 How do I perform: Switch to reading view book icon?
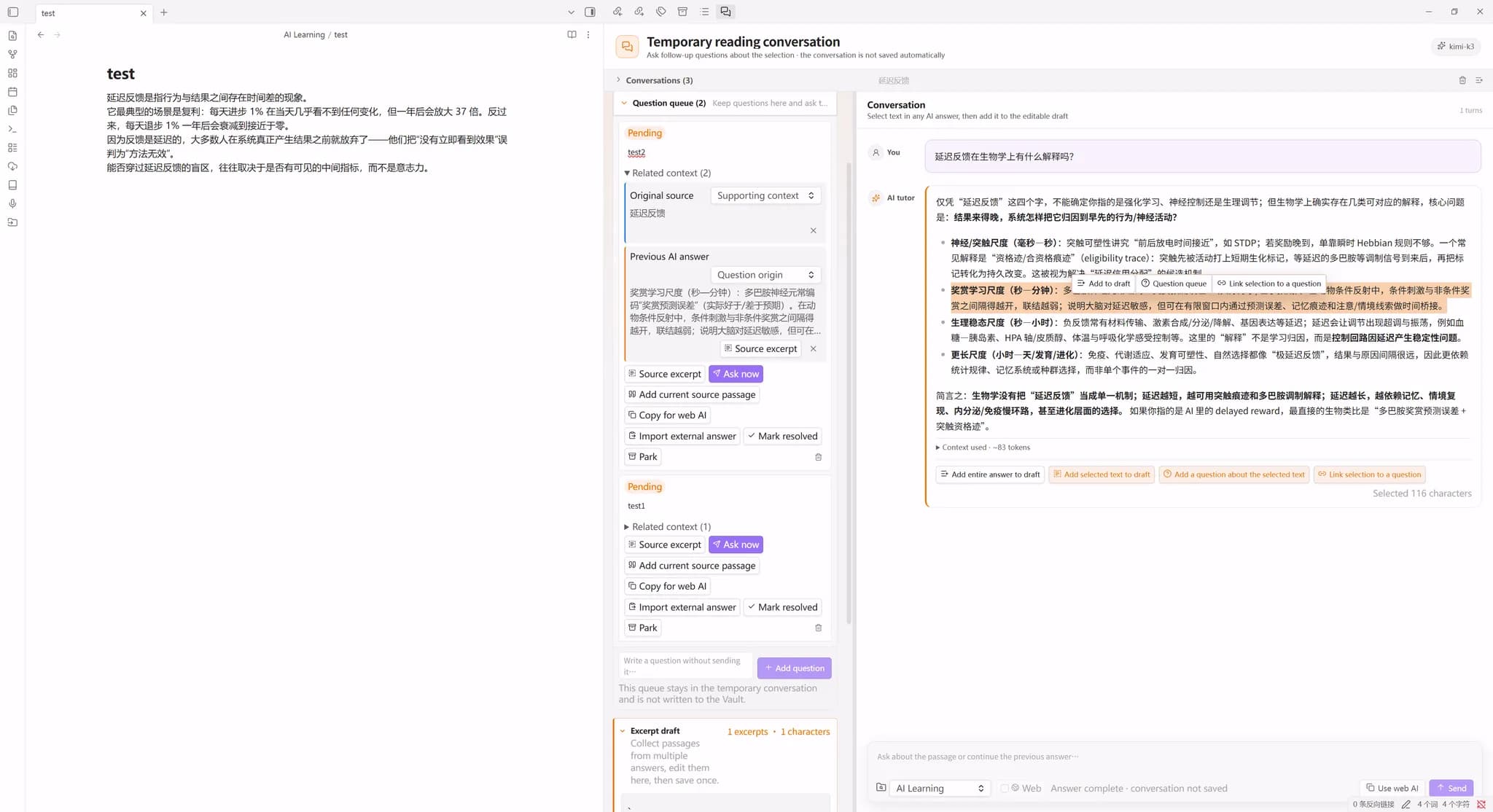(x=572, y=34)
